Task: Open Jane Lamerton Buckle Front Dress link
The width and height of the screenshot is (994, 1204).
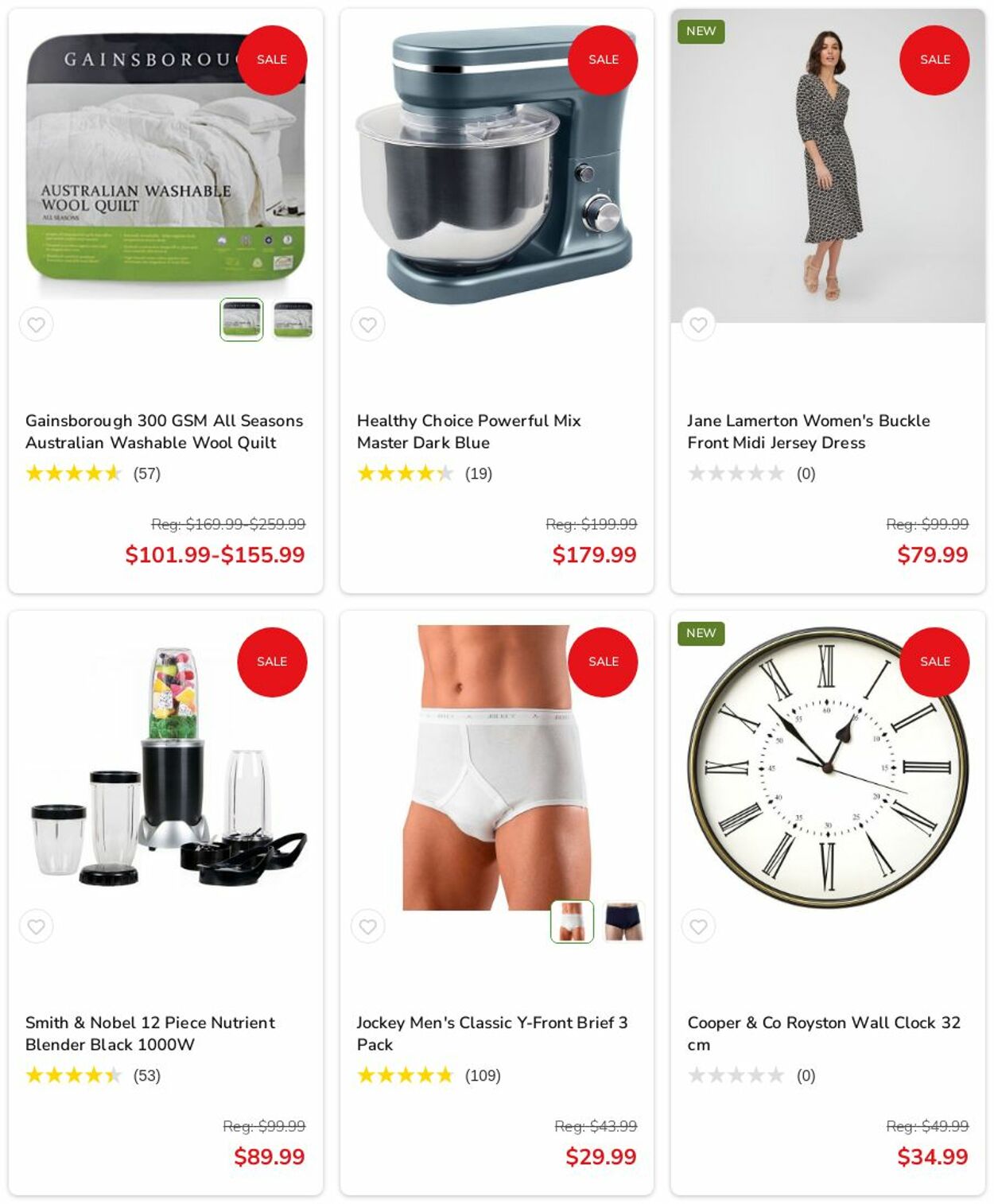Action: (x=809, y=432)
